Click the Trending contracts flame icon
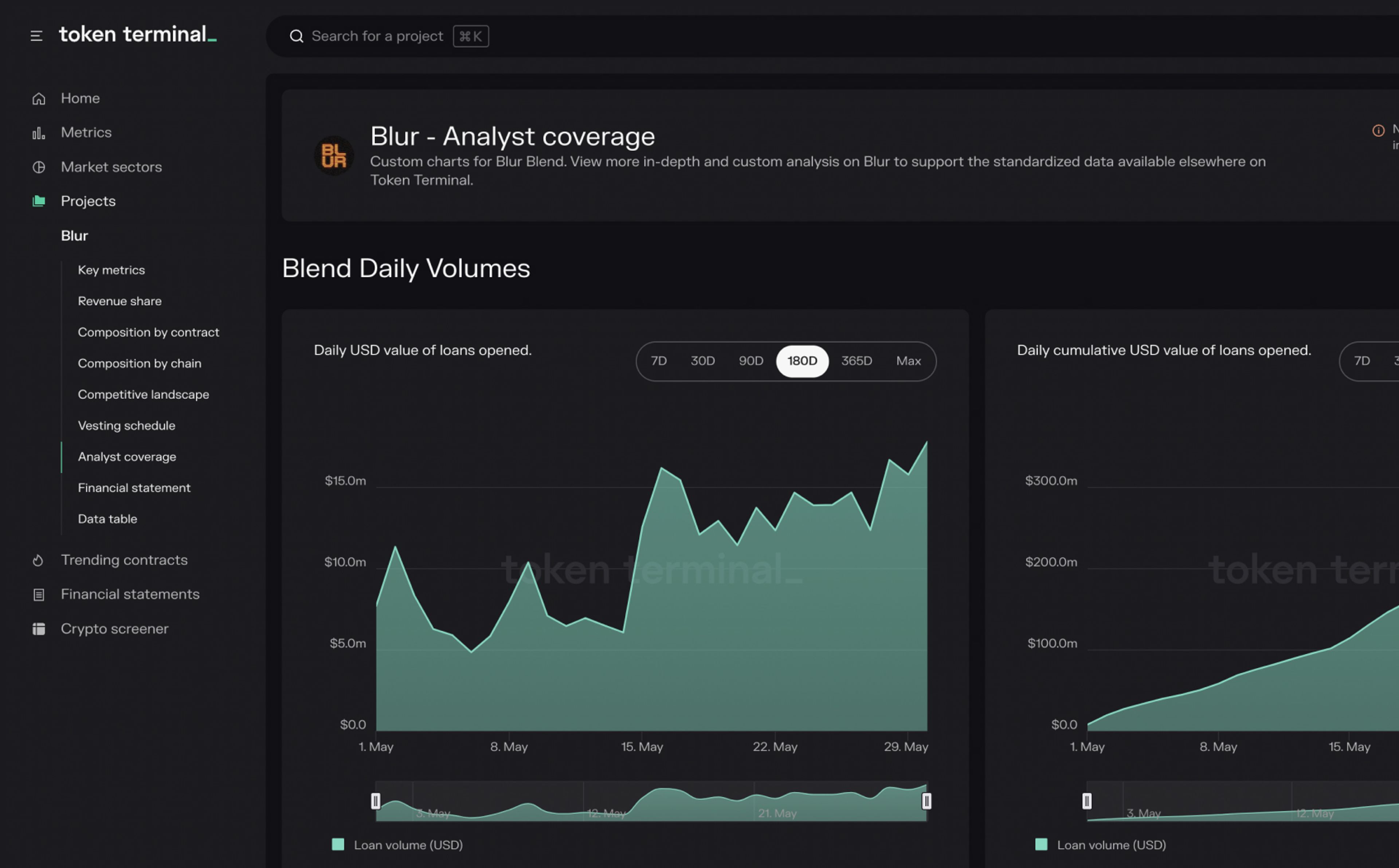The image size is (1399, 868). 39,560
